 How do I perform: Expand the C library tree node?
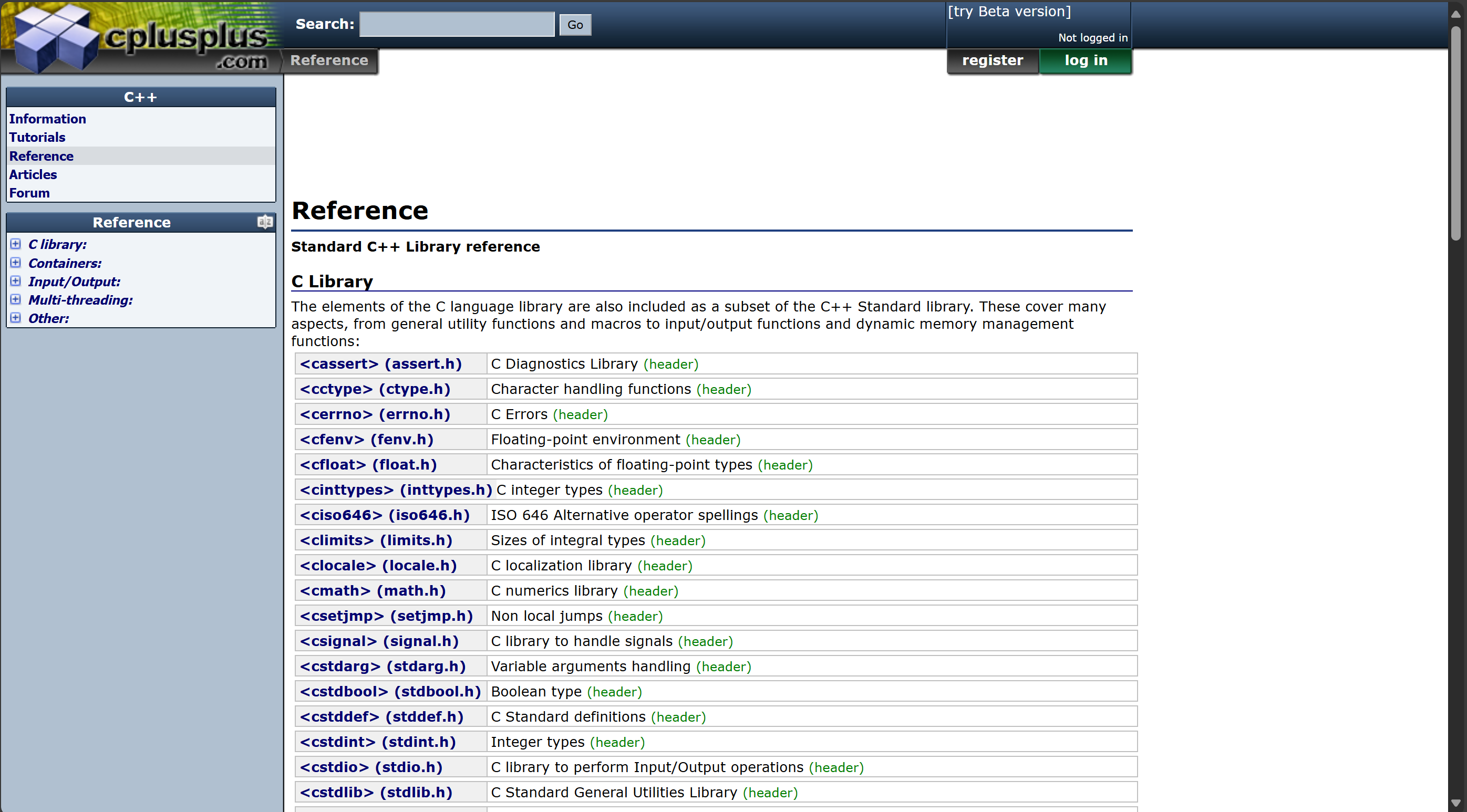tap(16, 244)
